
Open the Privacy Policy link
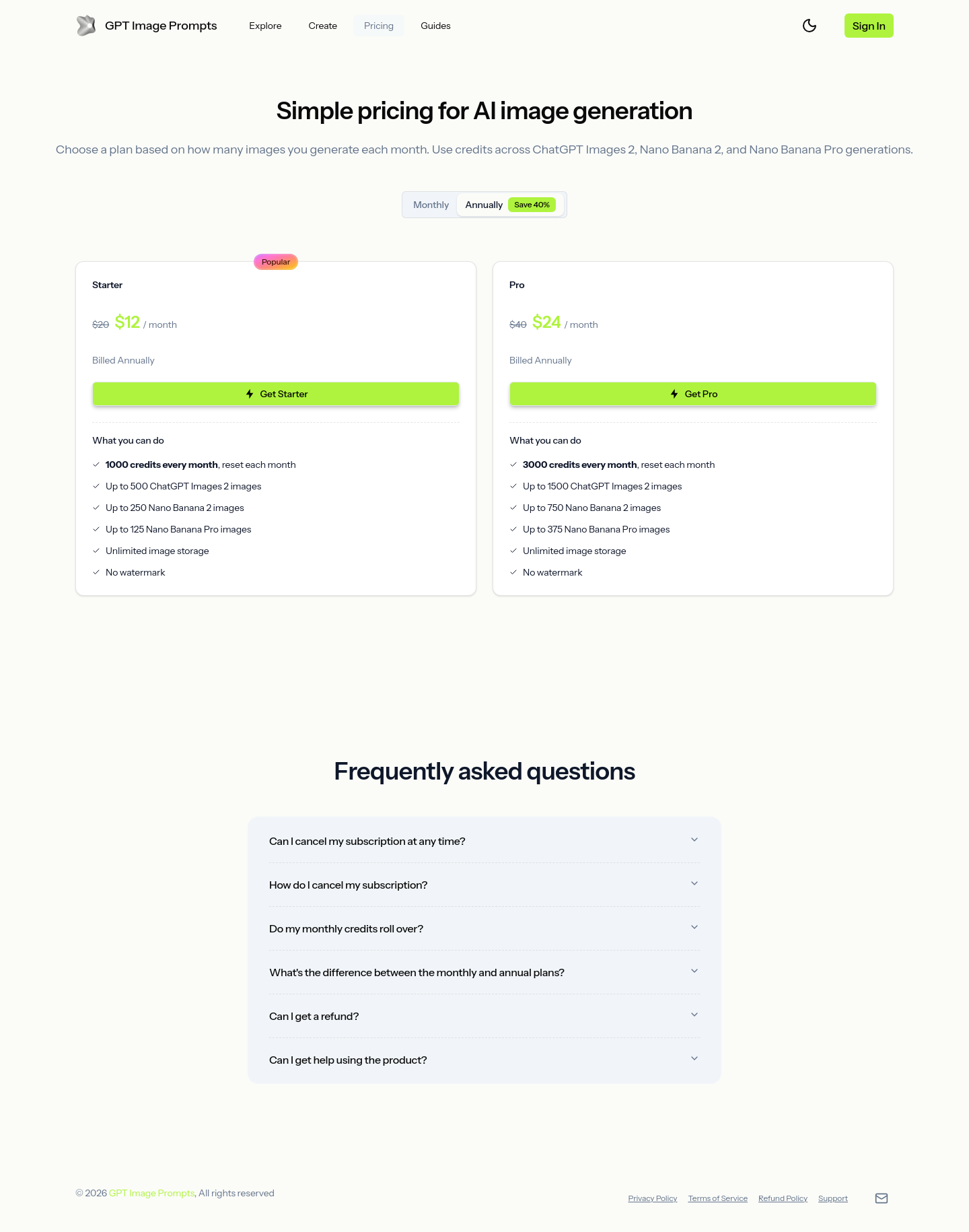click(653, 1198)
